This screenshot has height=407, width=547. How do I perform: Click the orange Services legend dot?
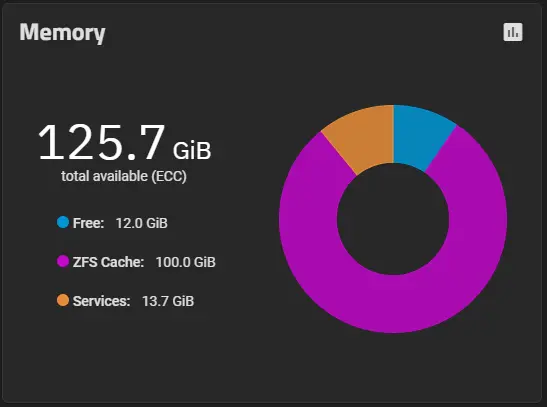(x=63, y=300)
